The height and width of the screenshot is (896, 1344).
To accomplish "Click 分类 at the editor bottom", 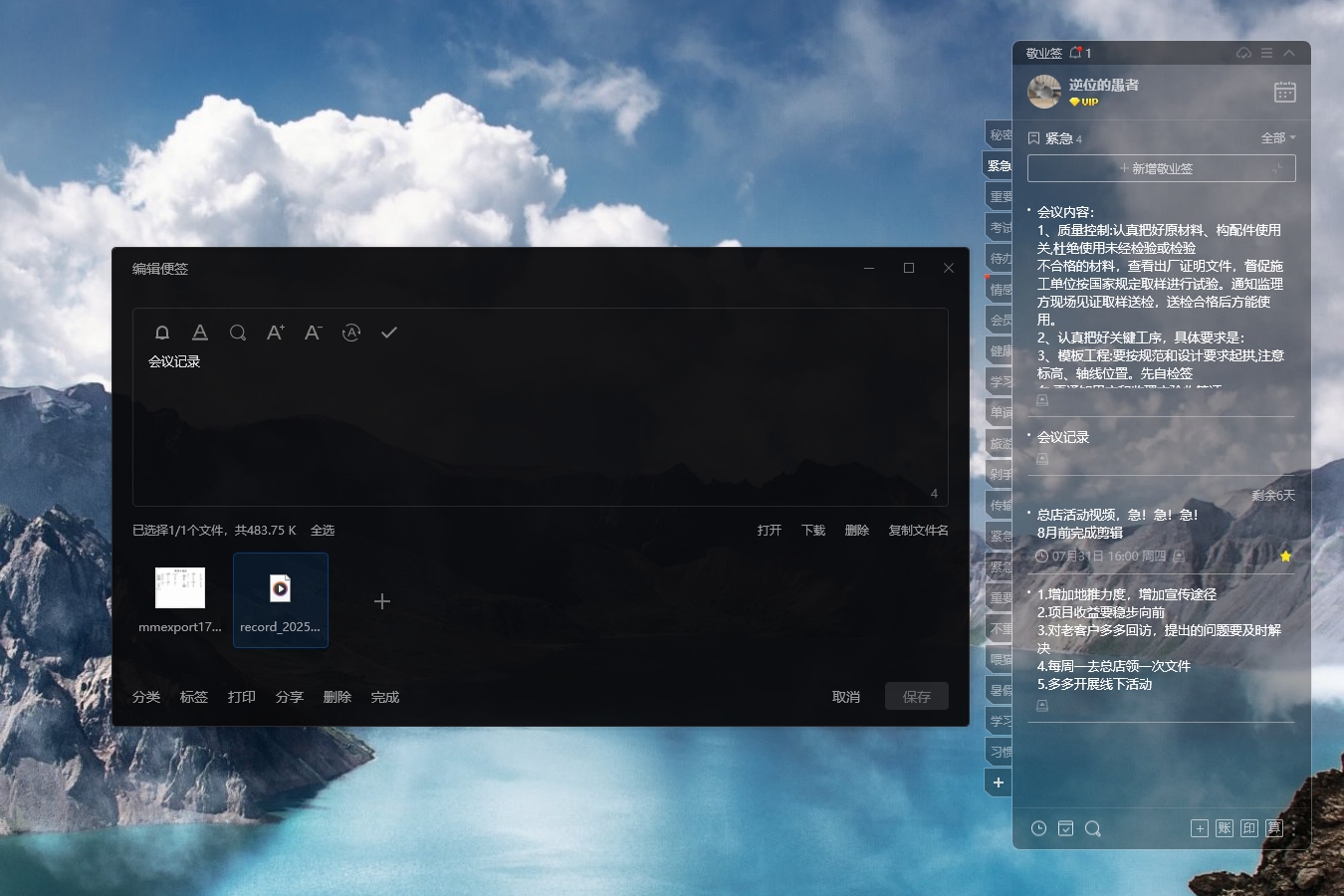I will [146, 697].
